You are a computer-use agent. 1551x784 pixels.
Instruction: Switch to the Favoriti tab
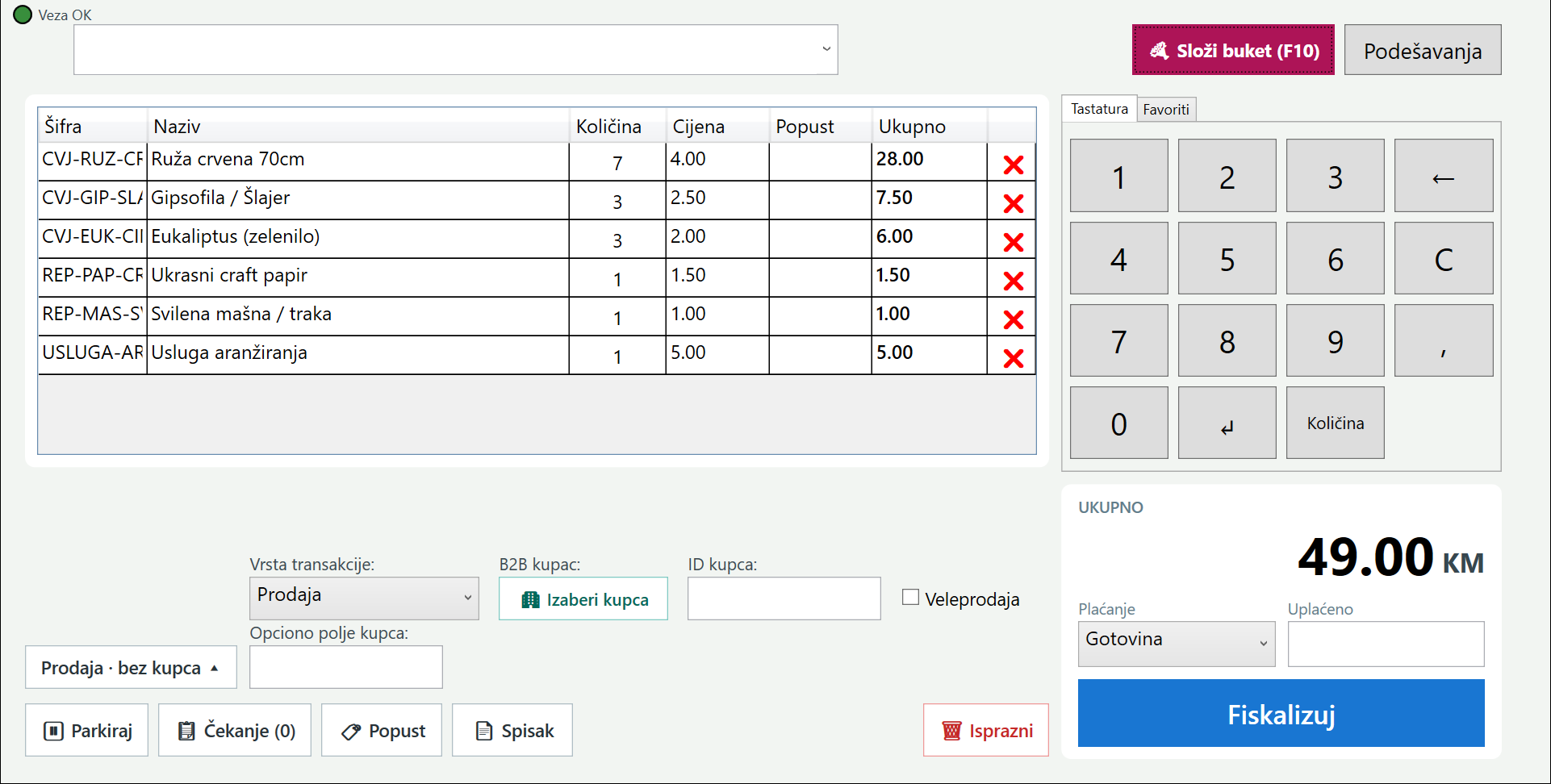click(1166, 109)
